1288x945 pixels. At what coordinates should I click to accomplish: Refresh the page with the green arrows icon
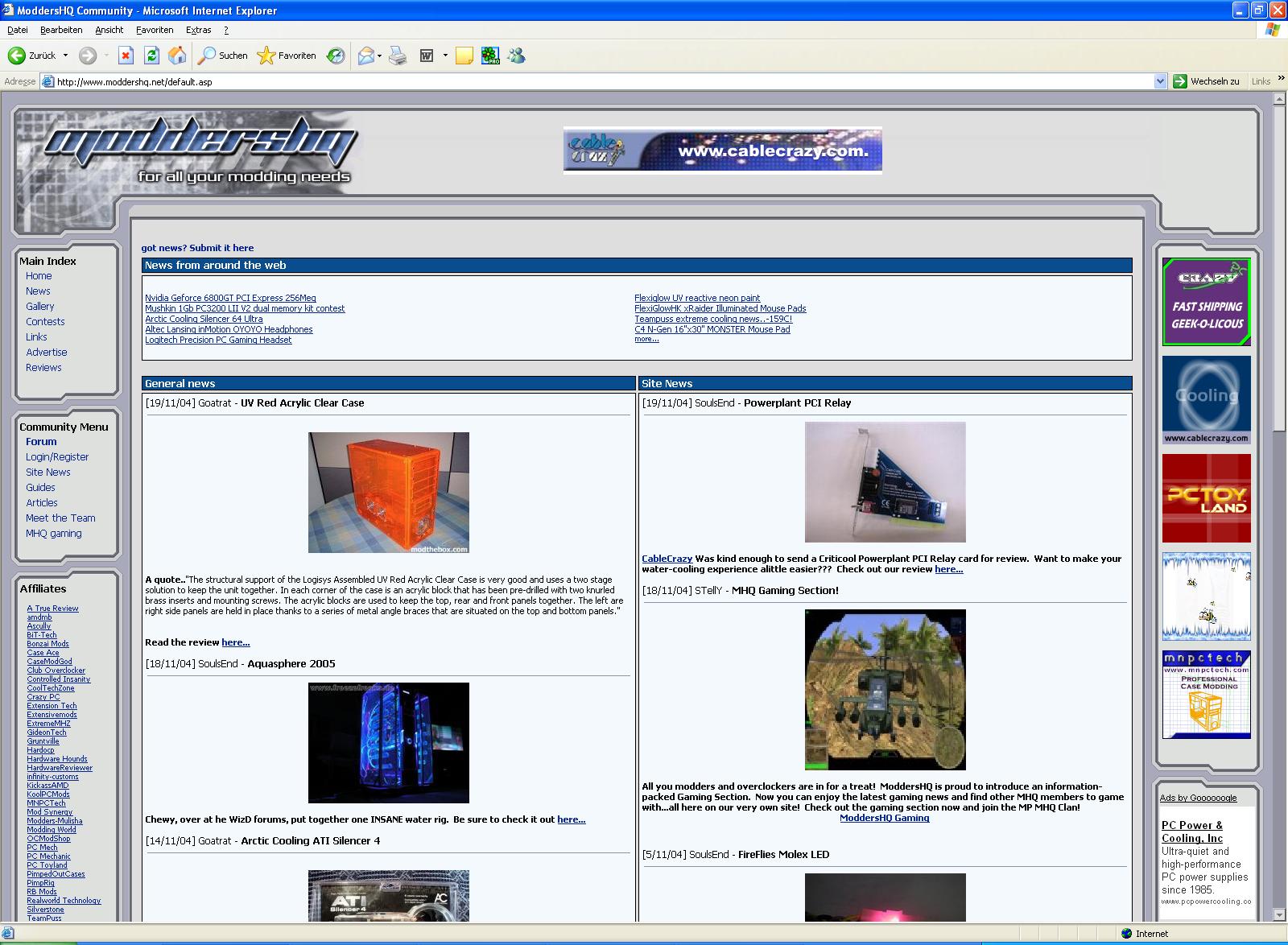[151, 56]
